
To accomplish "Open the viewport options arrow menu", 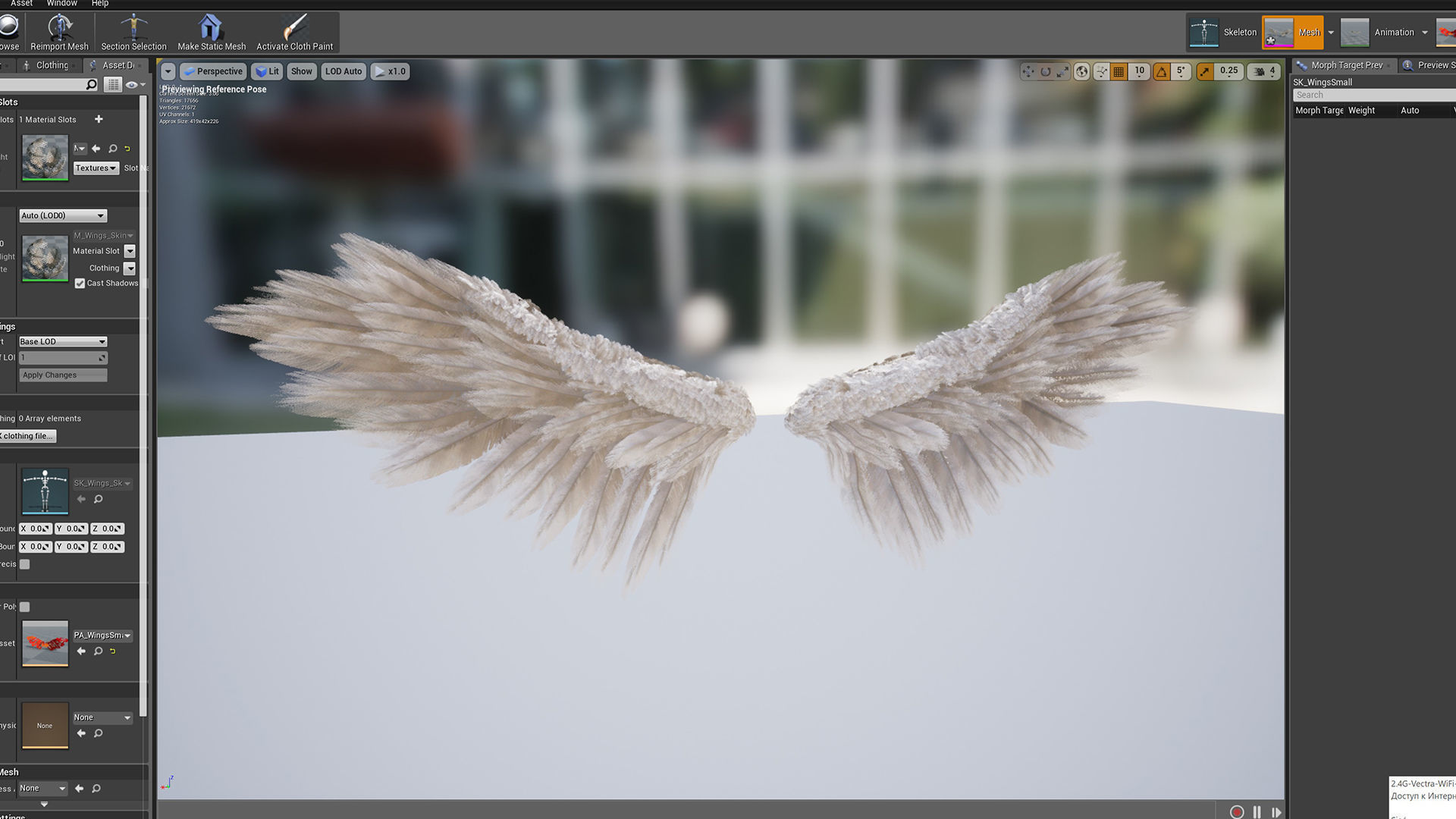I will pos(168,71).
